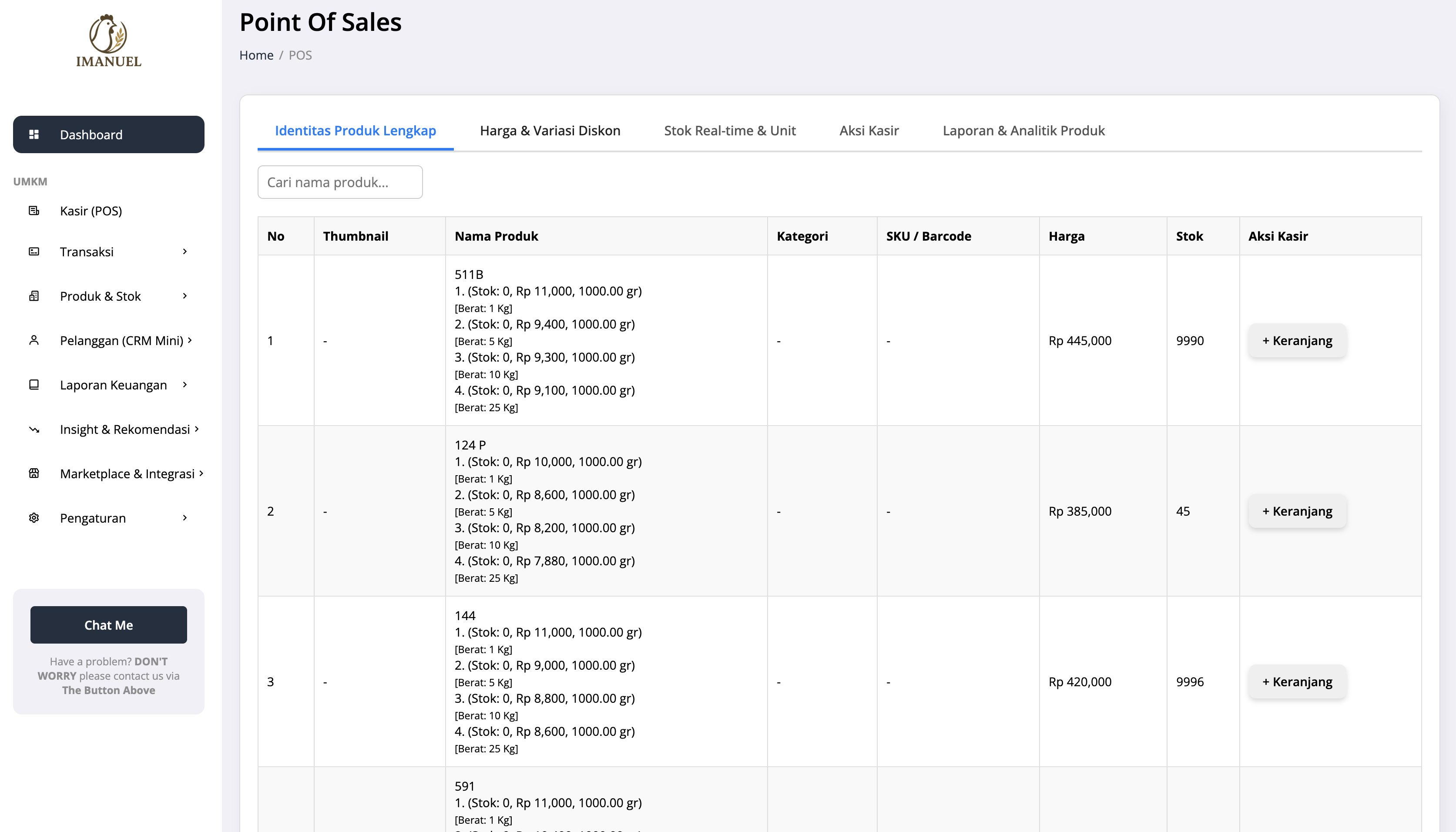
Task: Expand the Laporan Keuangan chevron
Action: [x=185, y=385]
